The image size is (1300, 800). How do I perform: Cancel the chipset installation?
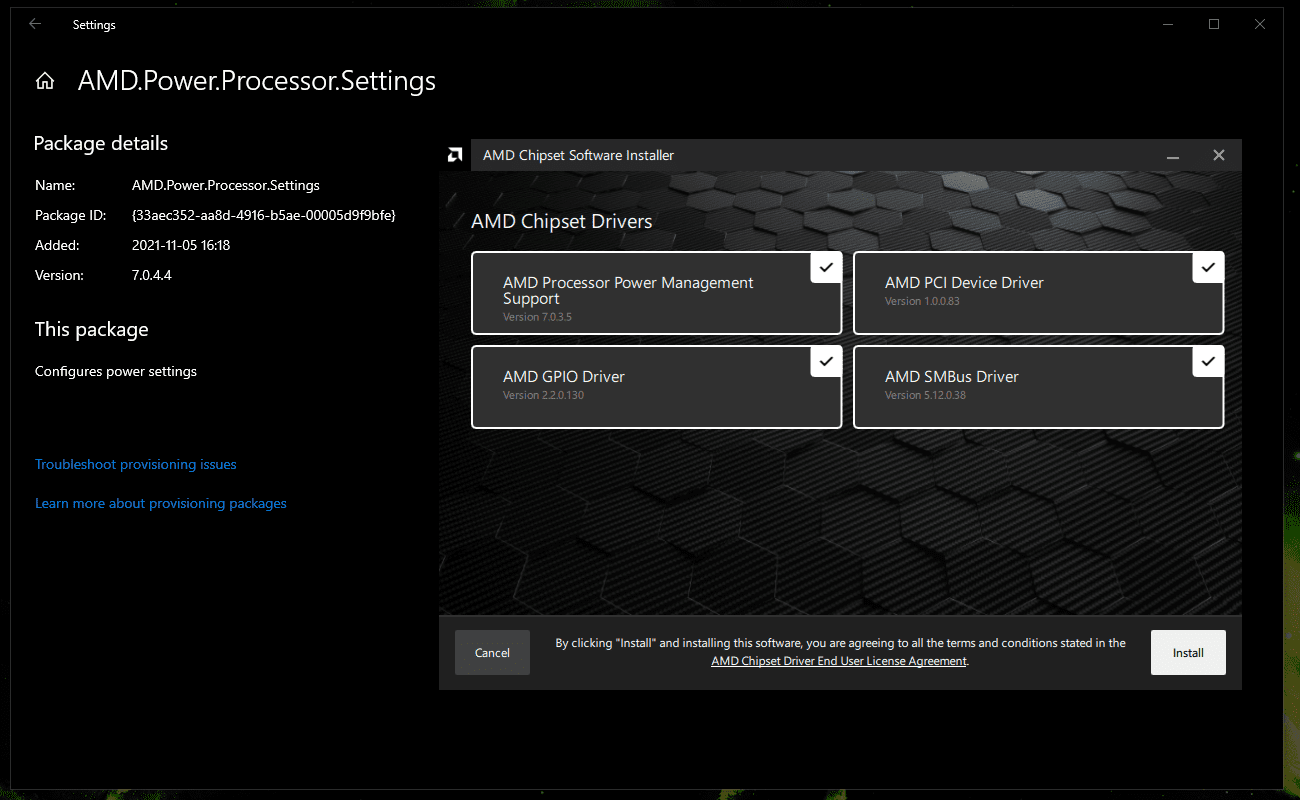pos(492,652)
